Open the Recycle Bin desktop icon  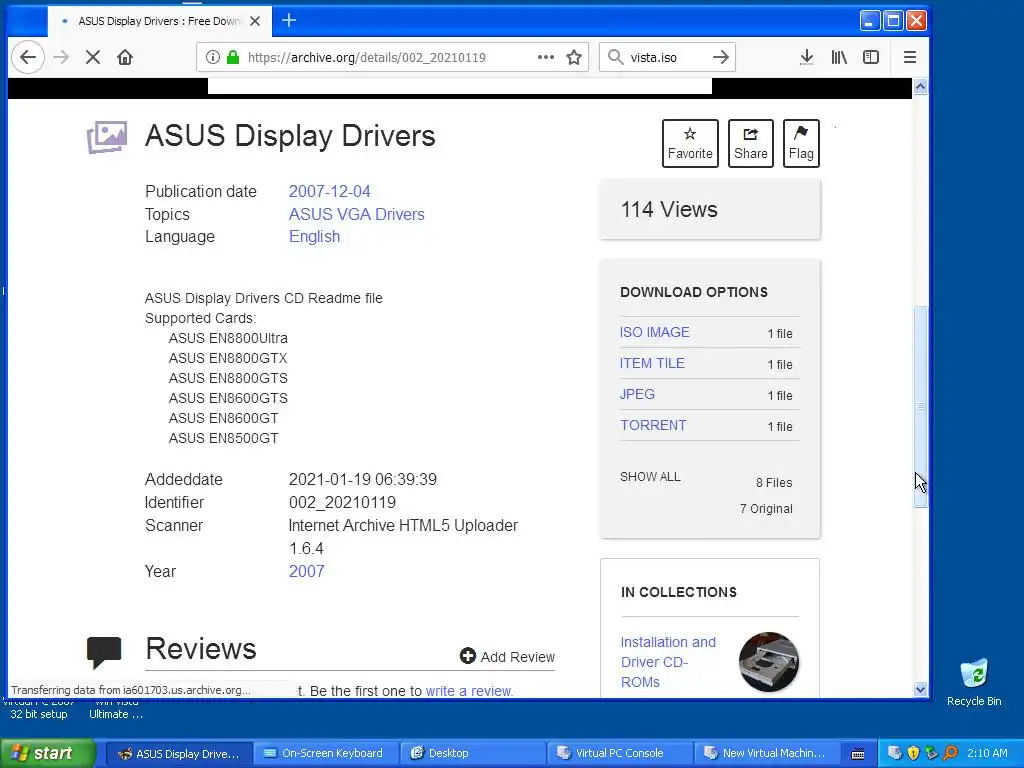click(x=974, y=682)
